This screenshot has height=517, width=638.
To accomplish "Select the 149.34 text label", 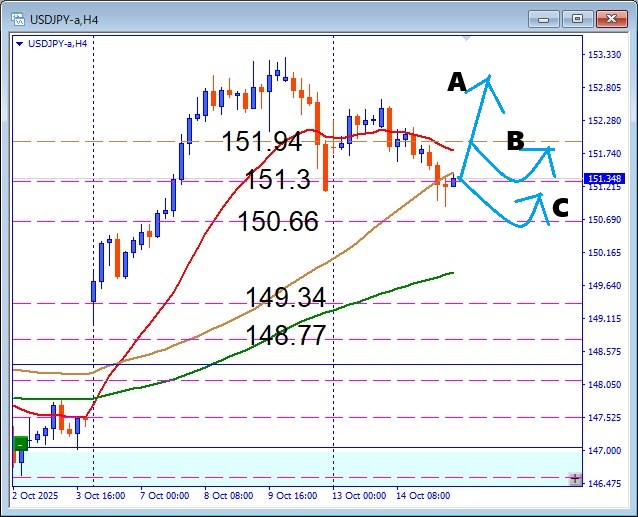I will 286,297.
